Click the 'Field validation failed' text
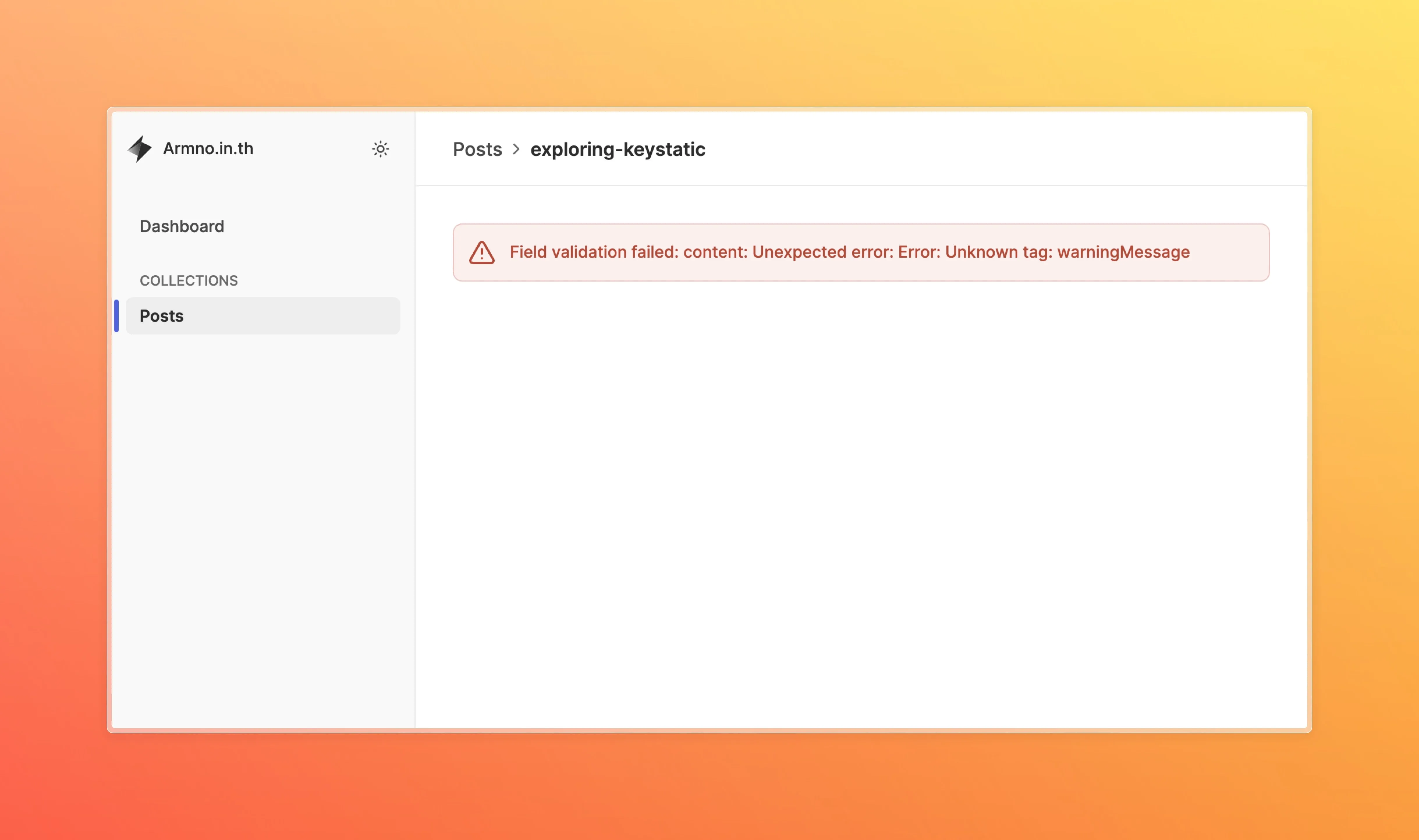 [x=593, y=252]
